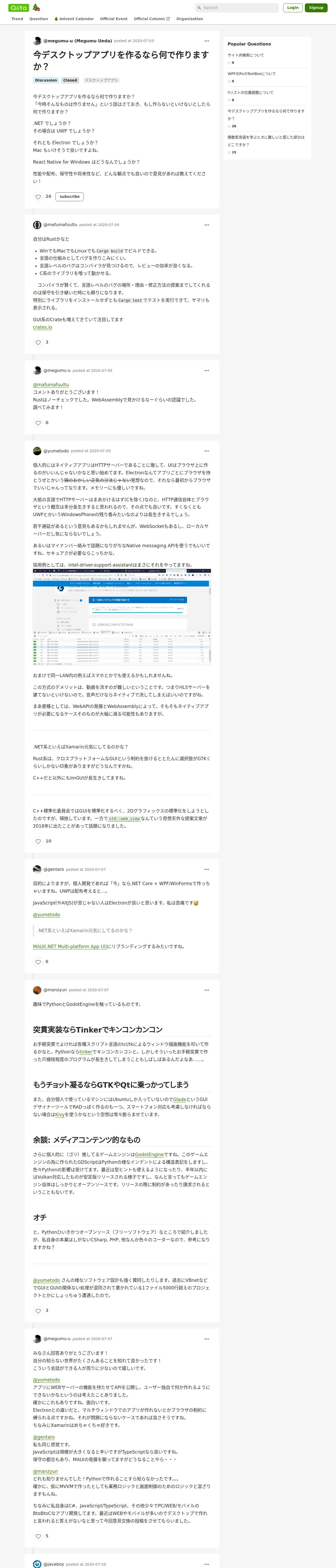
Task: Open options menu on megumu-u's 2020-07-05 comment
Action: 207,370
